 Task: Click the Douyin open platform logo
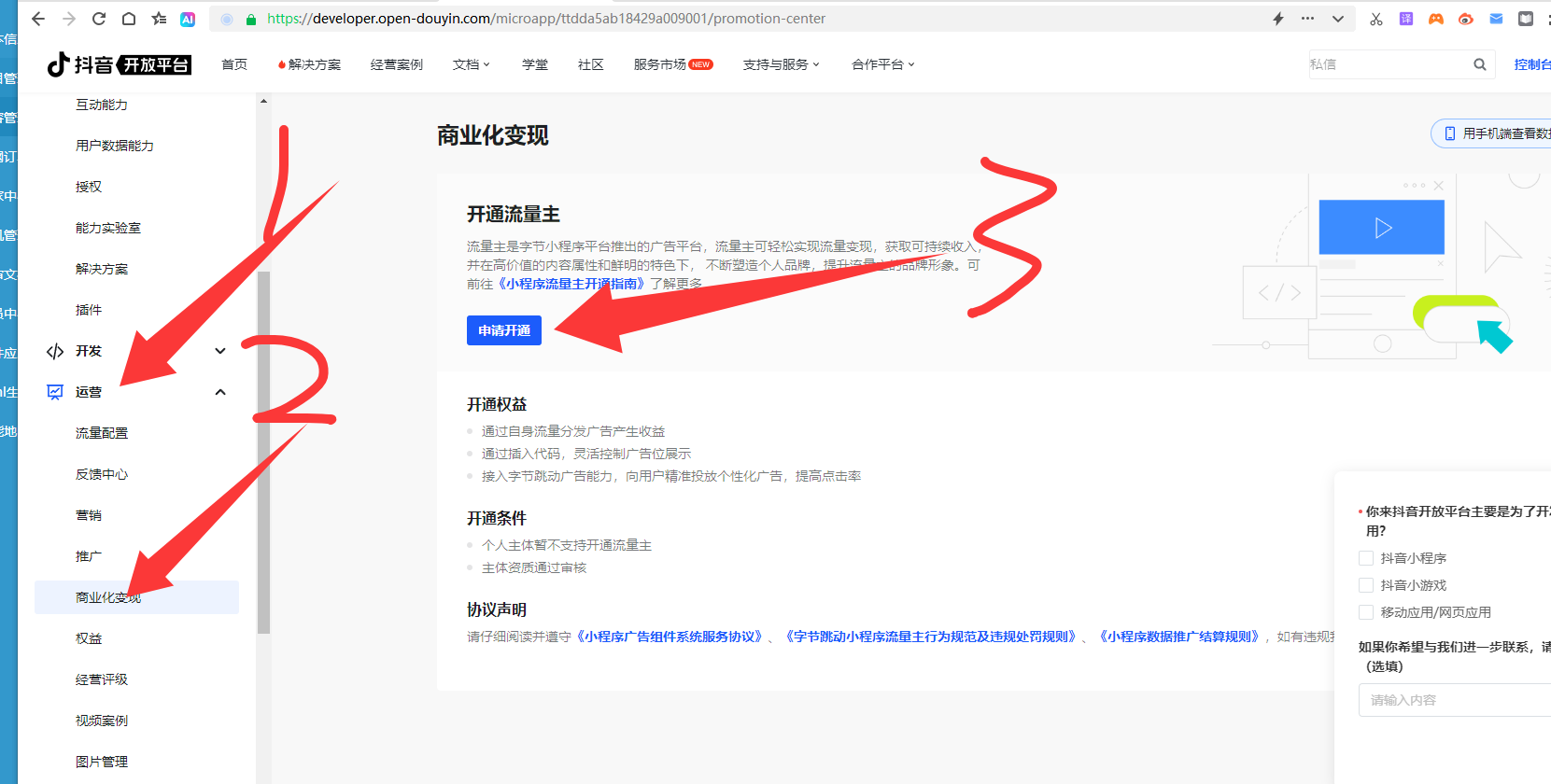(119, 64)
